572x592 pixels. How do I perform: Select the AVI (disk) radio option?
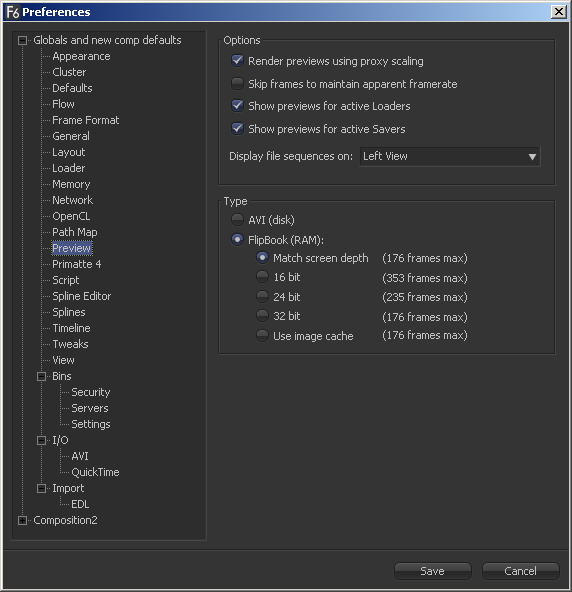pos(237,219)
